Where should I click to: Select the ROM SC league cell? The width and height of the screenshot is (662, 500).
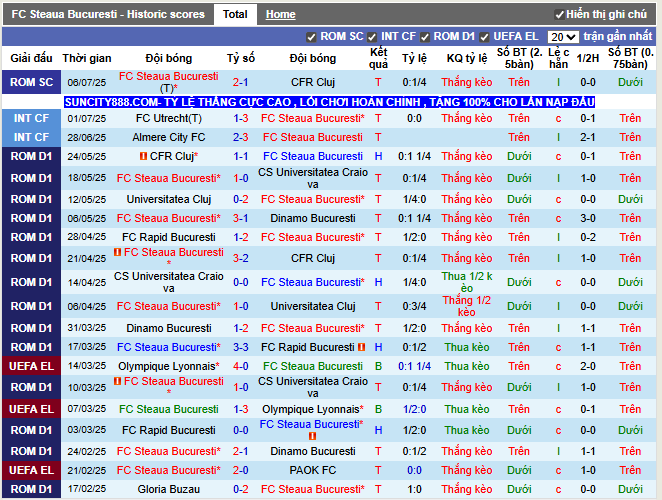click(x=32, y=82)
